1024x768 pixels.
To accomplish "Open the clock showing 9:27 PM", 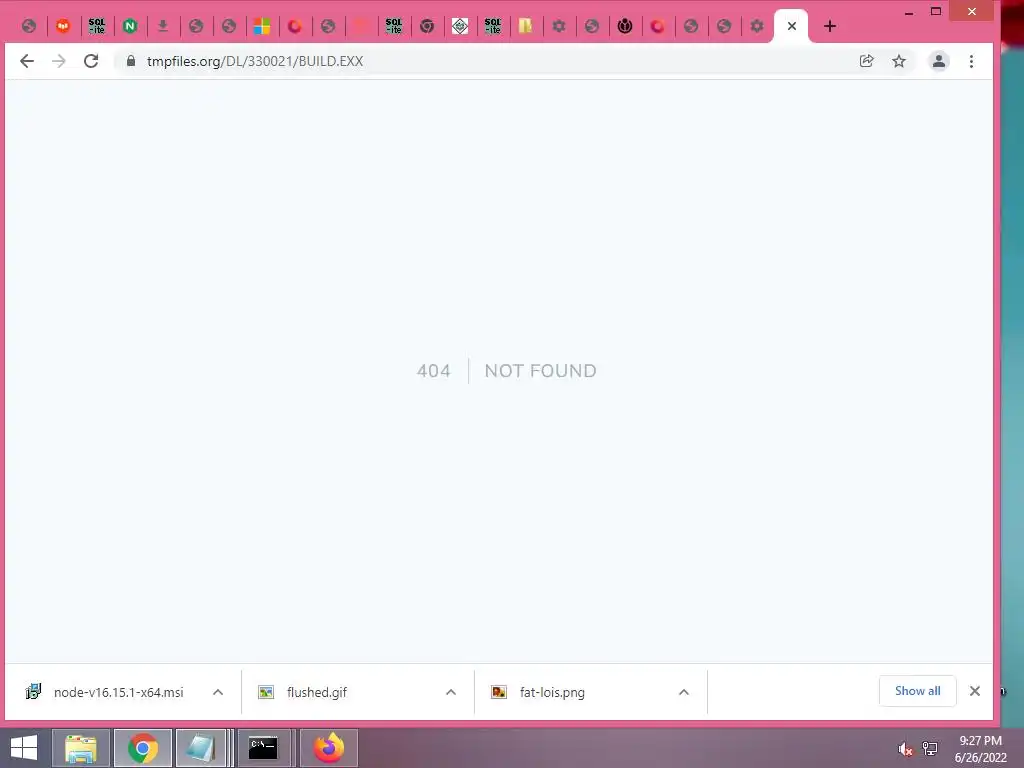I will point(980,749).
